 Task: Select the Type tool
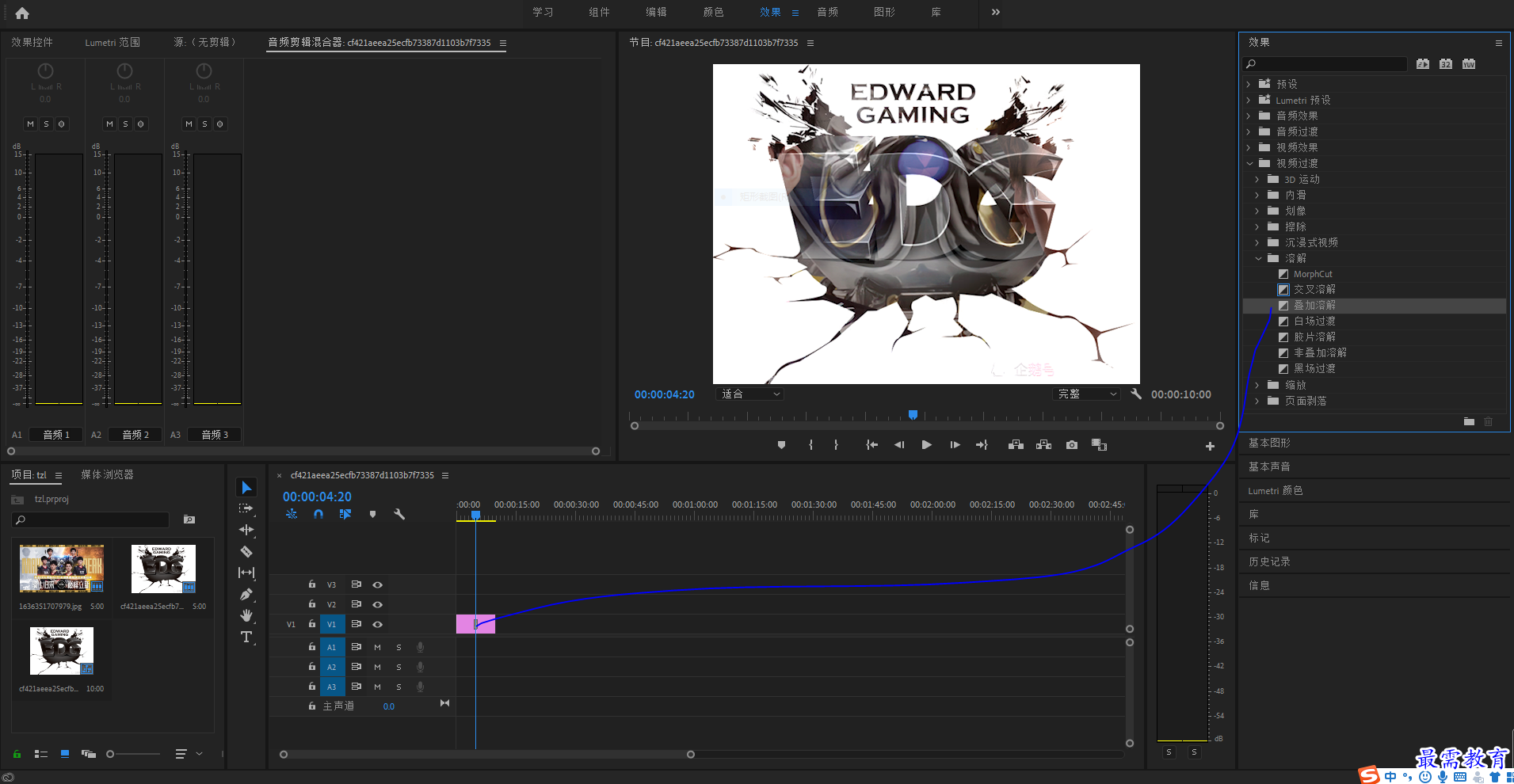coord(246,637)
